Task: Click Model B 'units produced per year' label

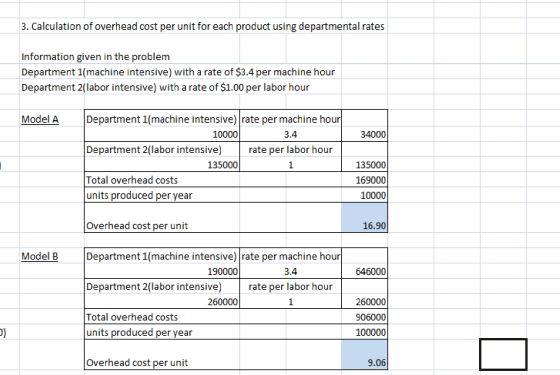Action: 139,332
